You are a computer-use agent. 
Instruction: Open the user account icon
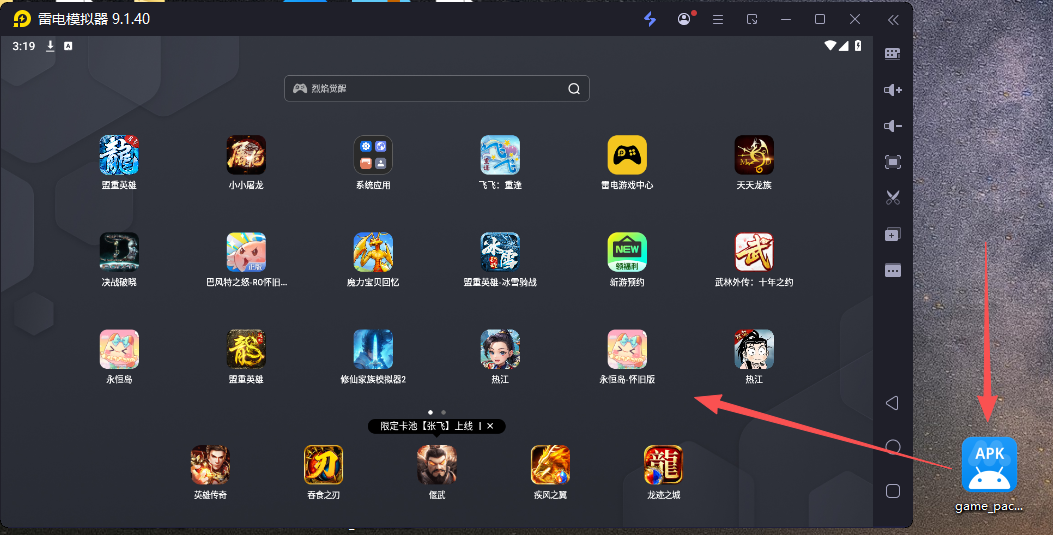coord(684,19)
